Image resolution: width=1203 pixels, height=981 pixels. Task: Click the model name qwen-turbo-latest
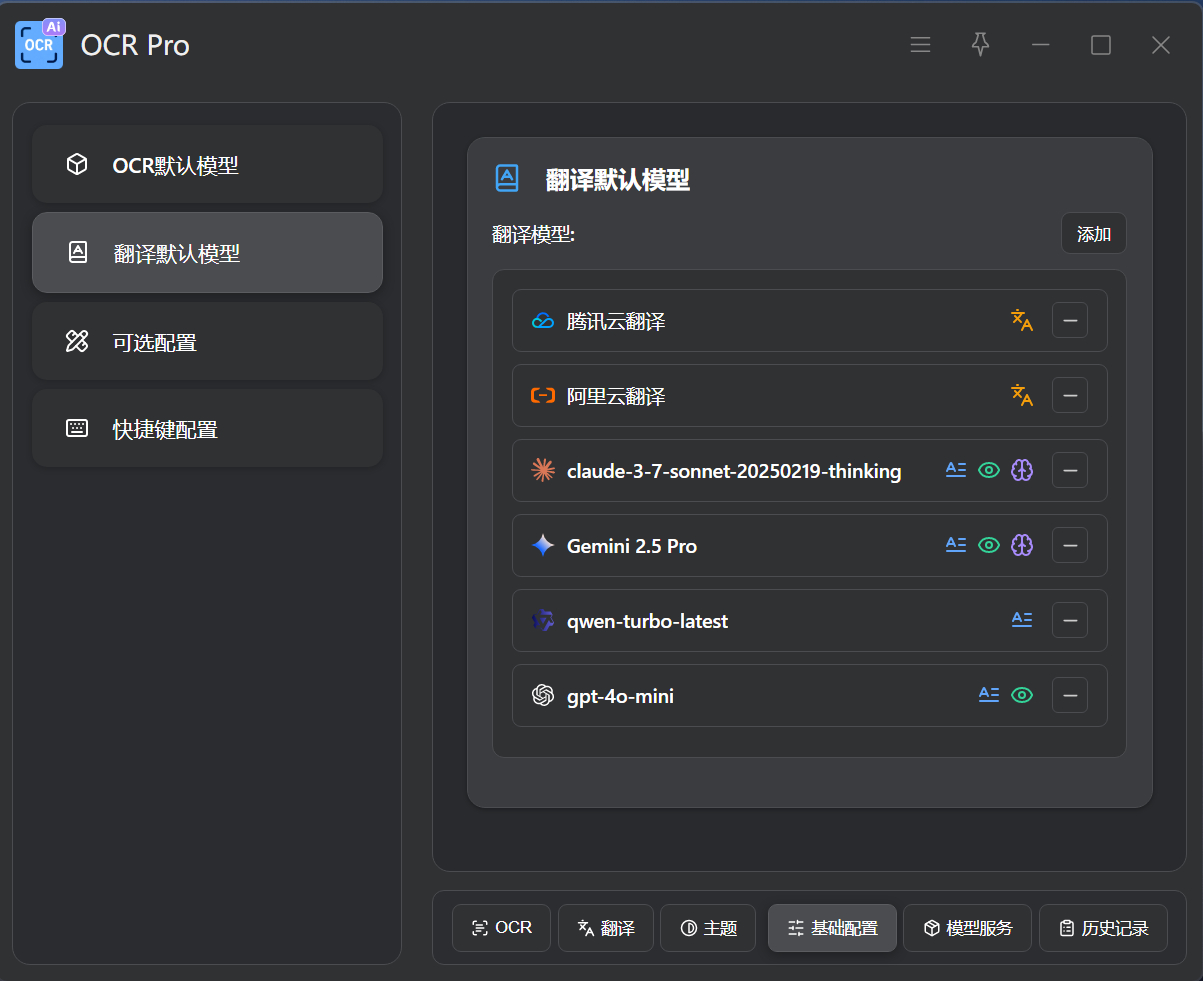point(647,621)
